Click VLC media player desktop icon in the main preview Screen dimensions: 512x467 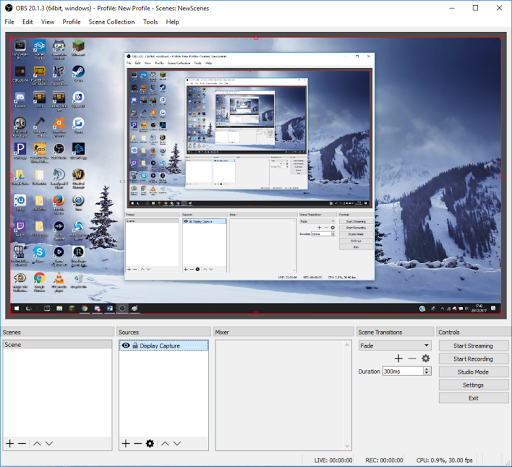tap(59, 281)
